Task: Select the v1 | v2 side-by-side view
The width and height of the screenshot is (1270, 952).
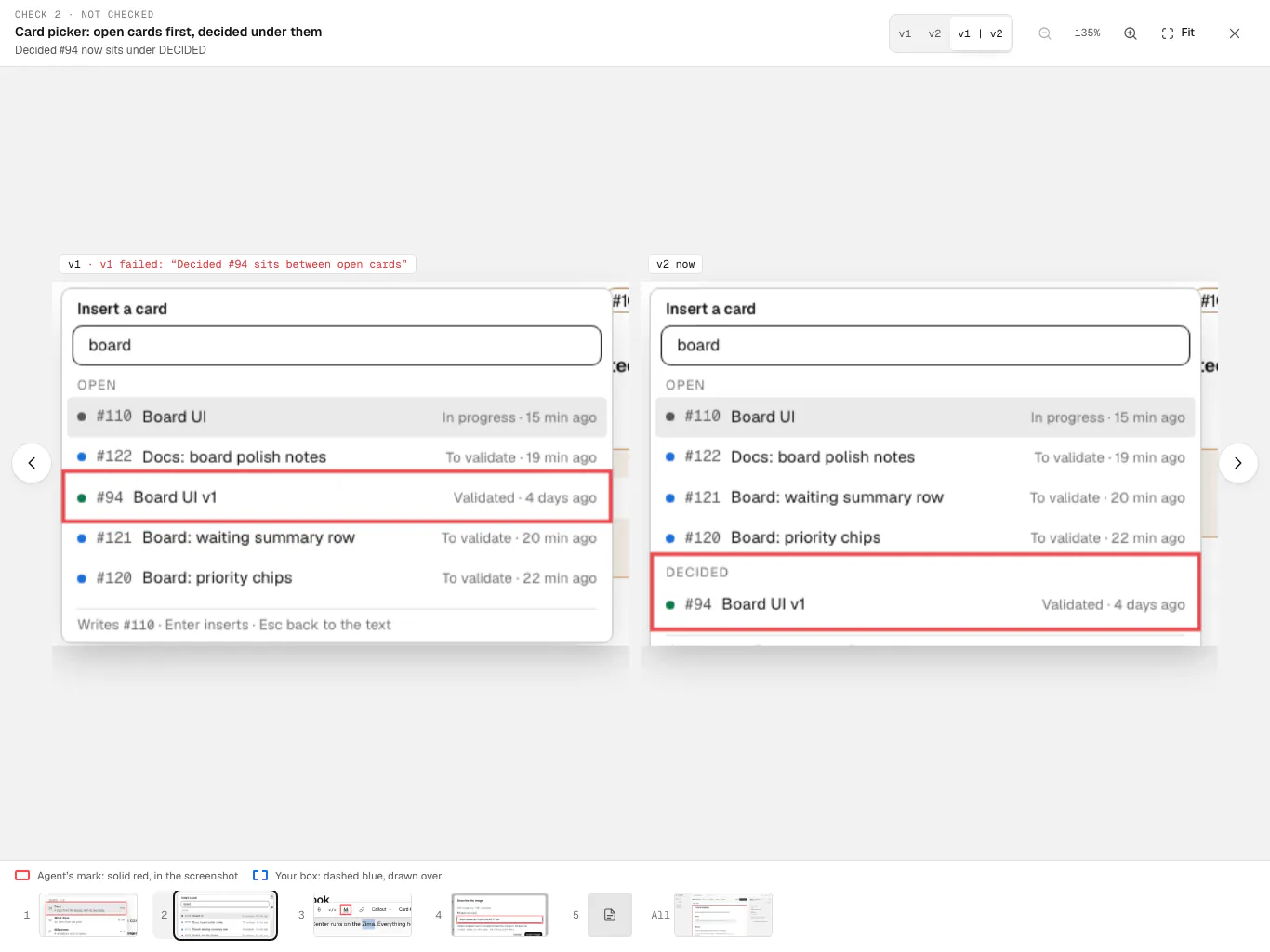Action: [980, 33]
